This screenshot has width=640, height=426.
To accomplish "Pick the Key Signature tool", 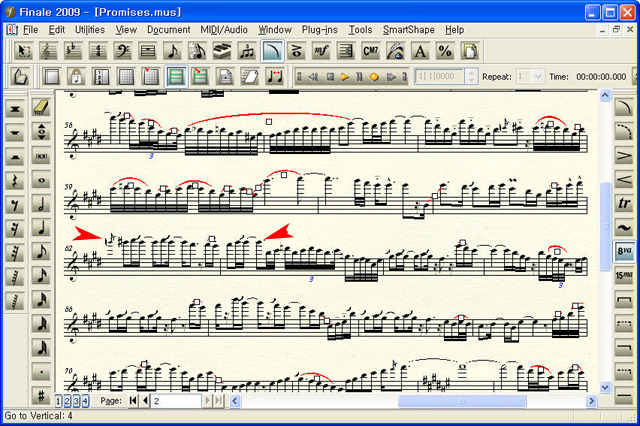I will (x=73, y=51).
